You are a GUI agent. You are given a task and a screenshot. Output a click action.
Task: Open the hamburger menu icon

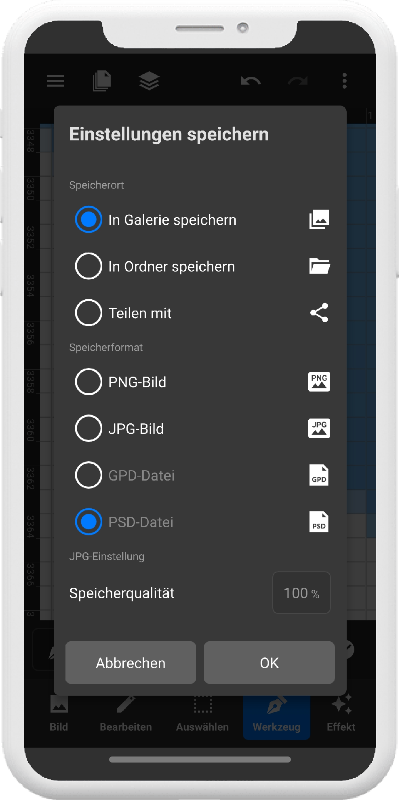56,81
